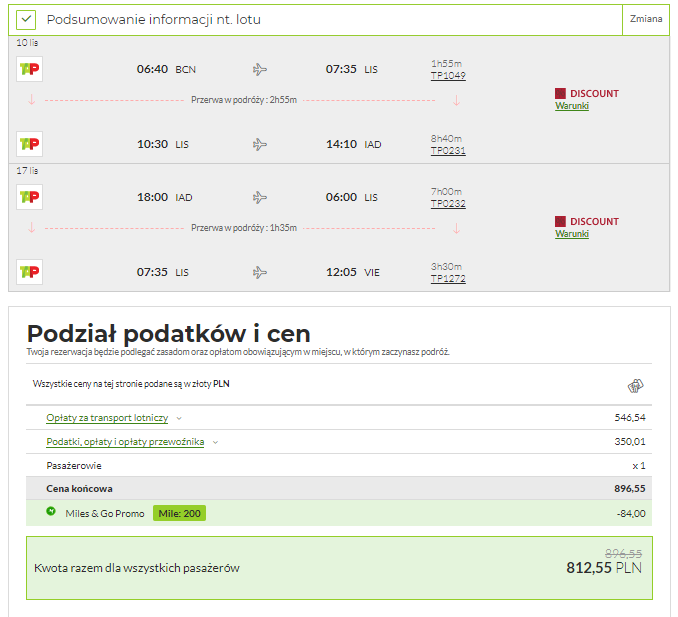Screen dimensions: 678x617
Task: Click the green Miles & Go Promo icon
Action: tap(51, 511)
